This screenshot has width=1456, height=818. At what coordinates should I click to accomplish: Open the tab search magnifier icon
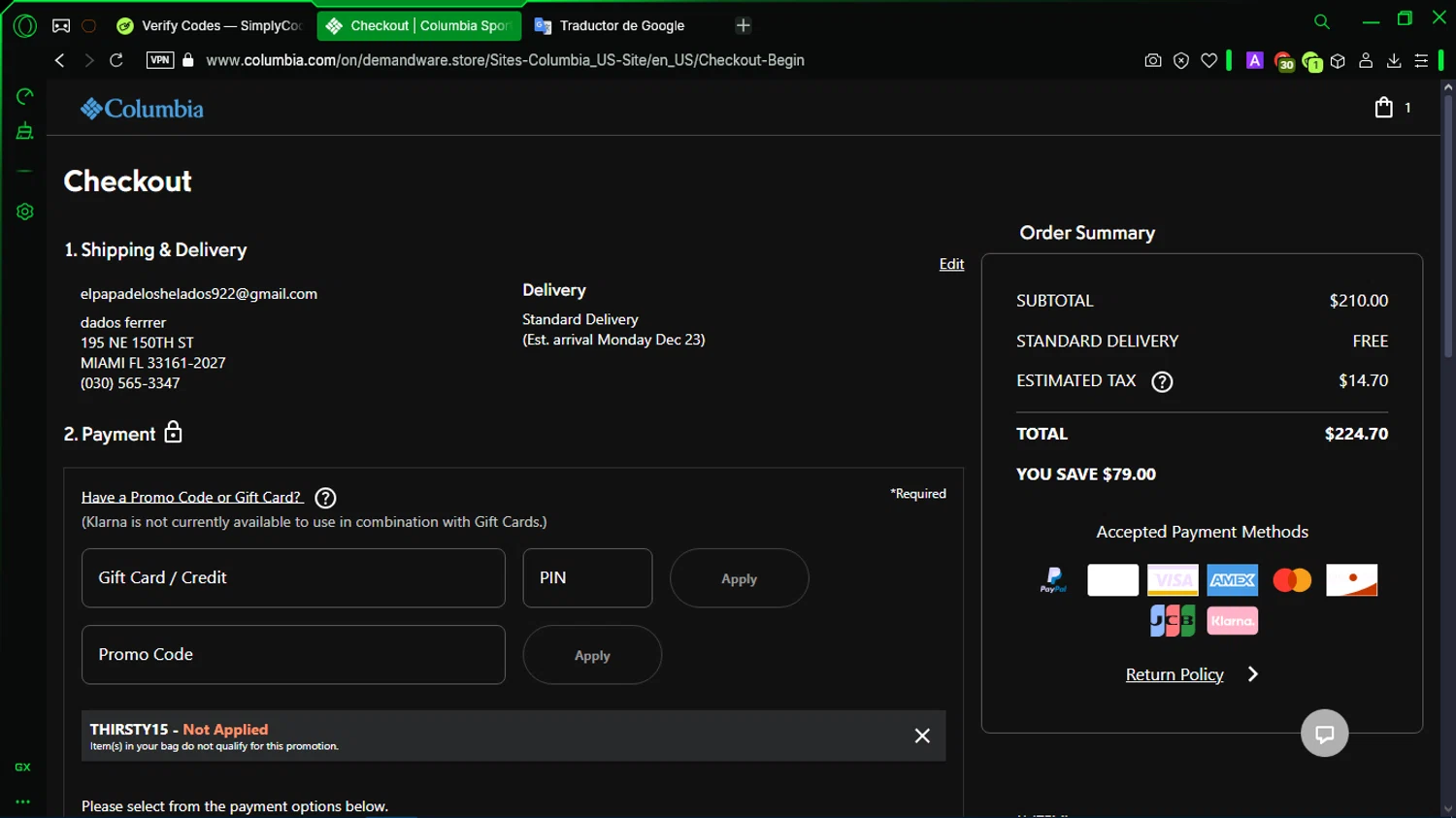coord(1321,21)
